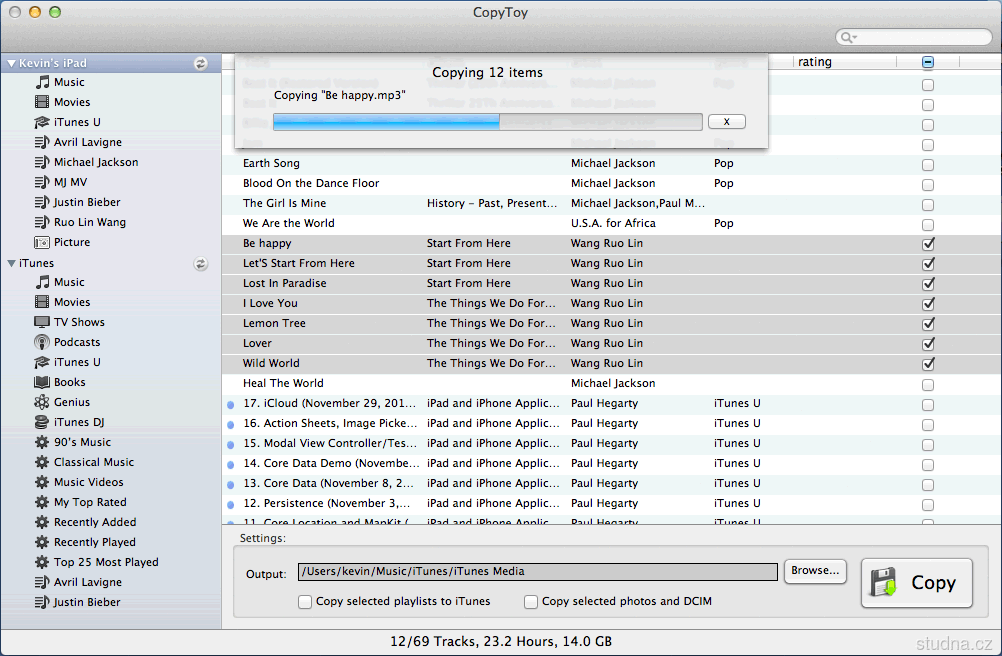
Task: Select Classical Music smart playlist gear
Action: (42, 462)
